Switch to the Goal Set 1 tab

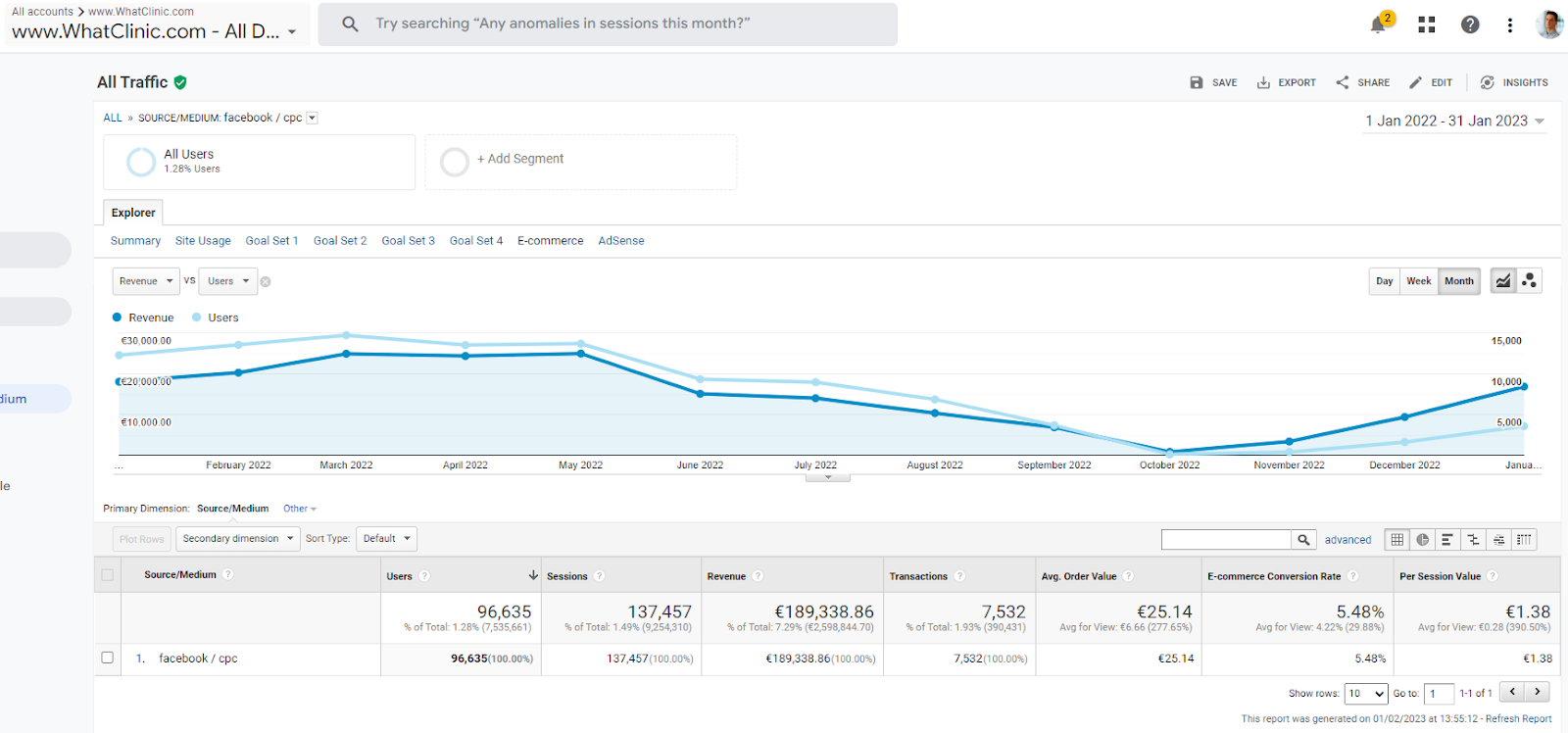271,241
